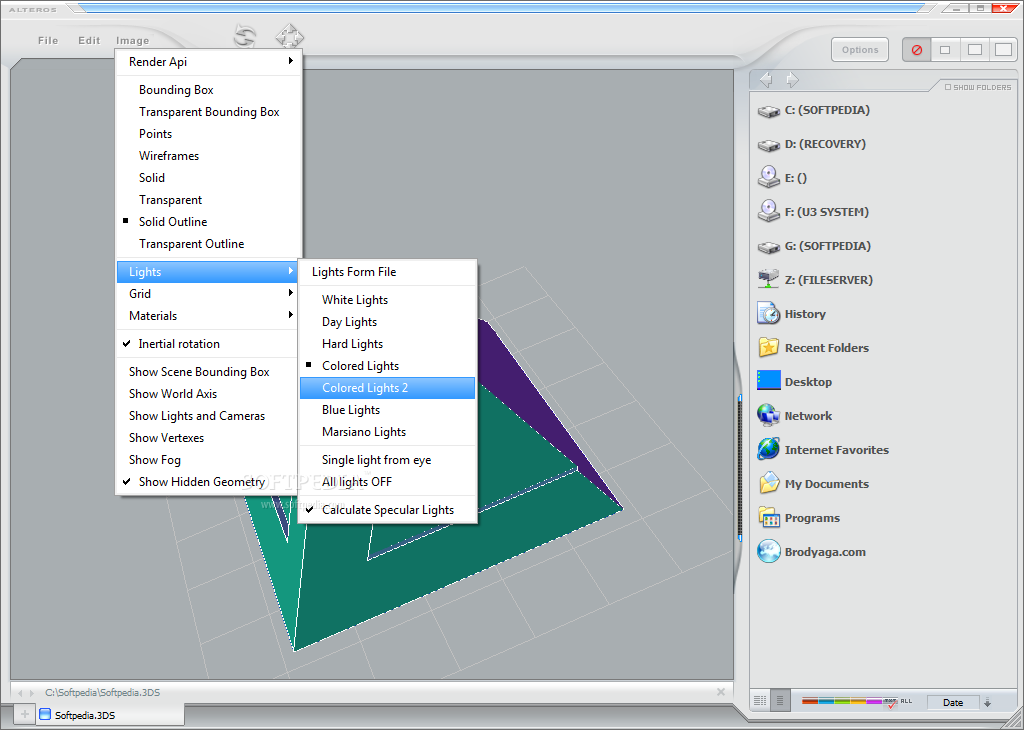Select Colored Lights radio option
This screenshot has height=730, width=1024.
[x=387, y=366]
